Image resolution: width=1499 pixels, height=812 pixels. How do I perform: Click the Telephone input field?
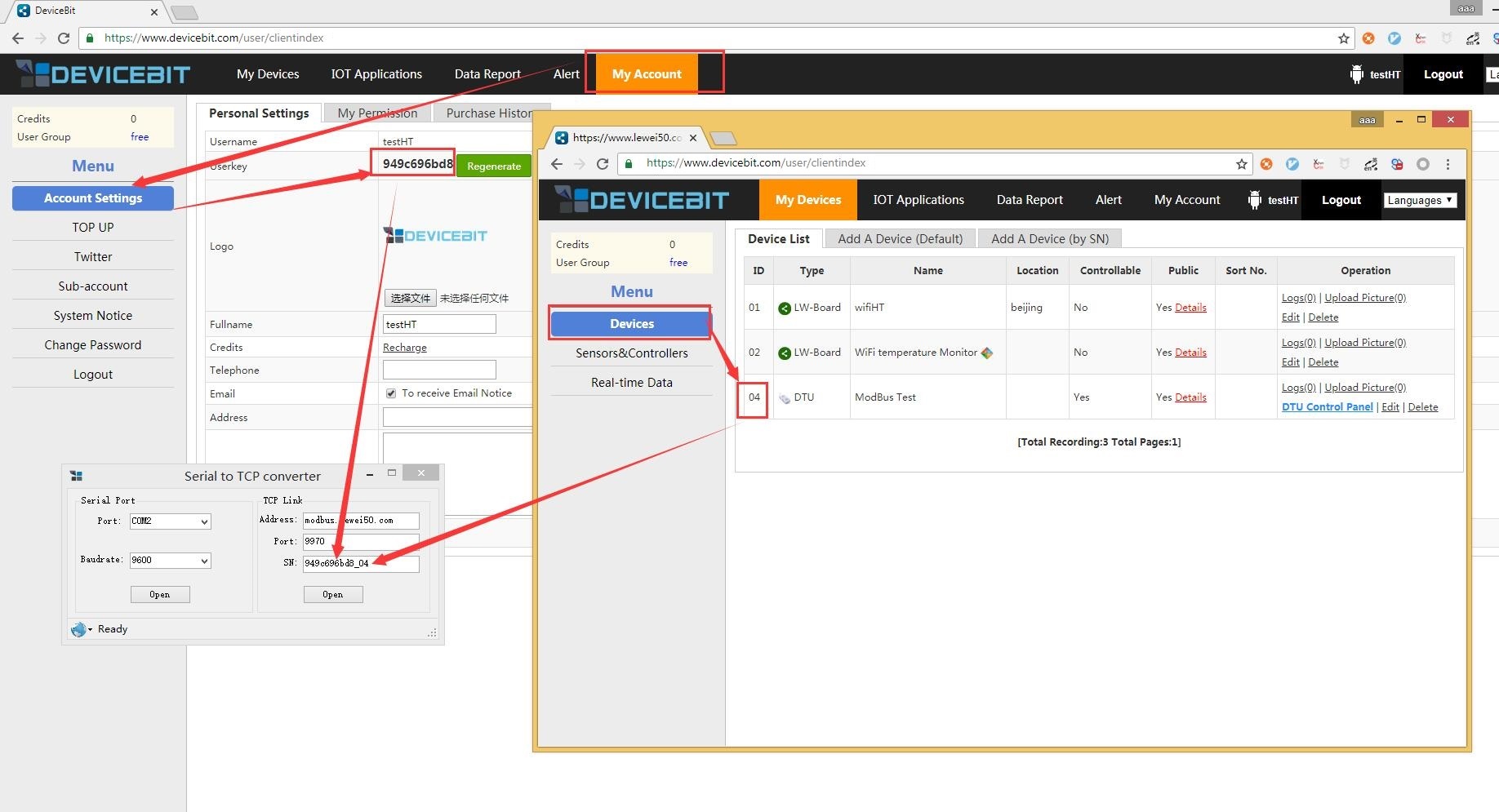pyautogui.click(x=439, y=370)
